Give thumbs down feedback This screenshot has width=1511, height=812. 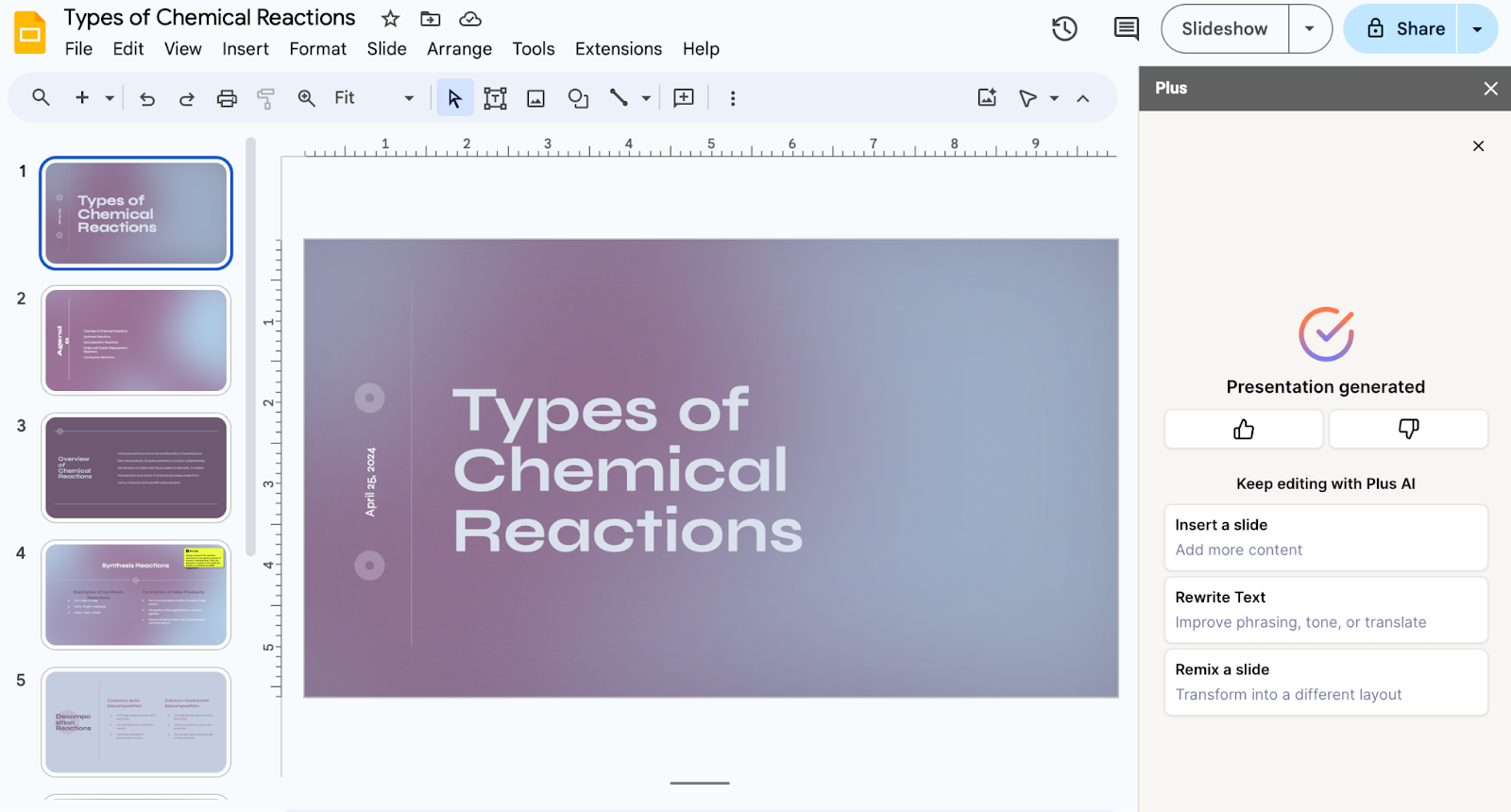point(1408,430)
